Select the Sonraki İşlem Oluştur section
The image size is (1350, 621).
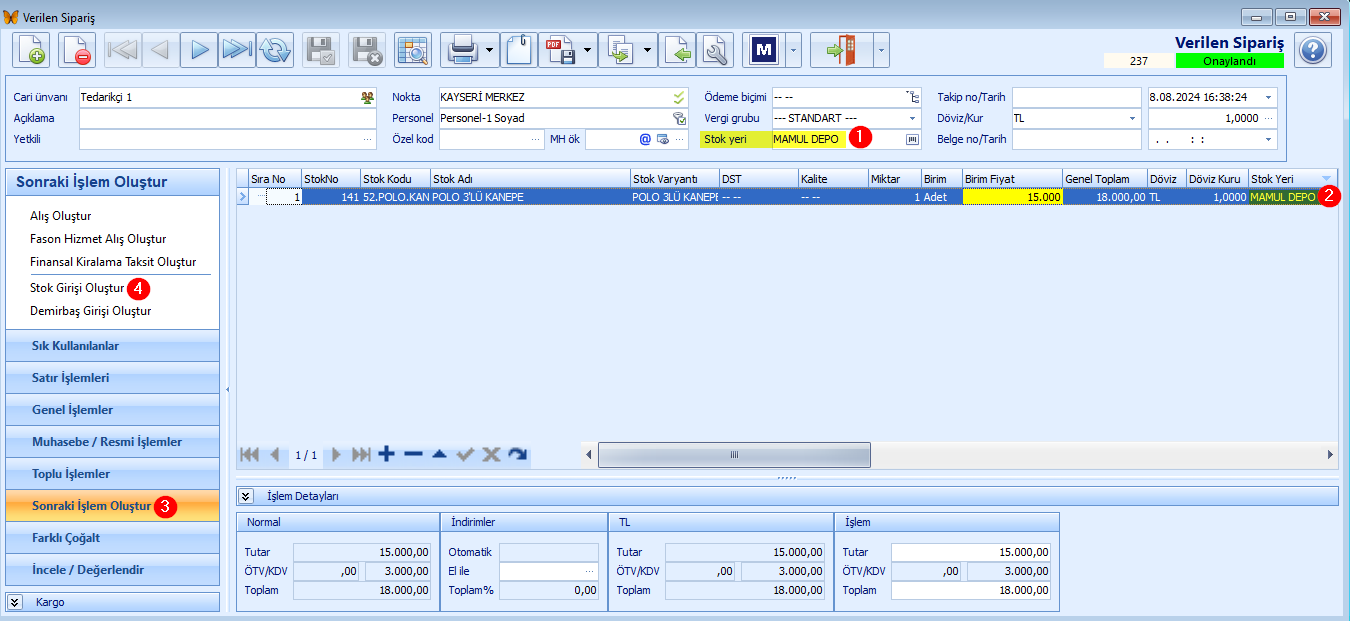pos(112,506)
